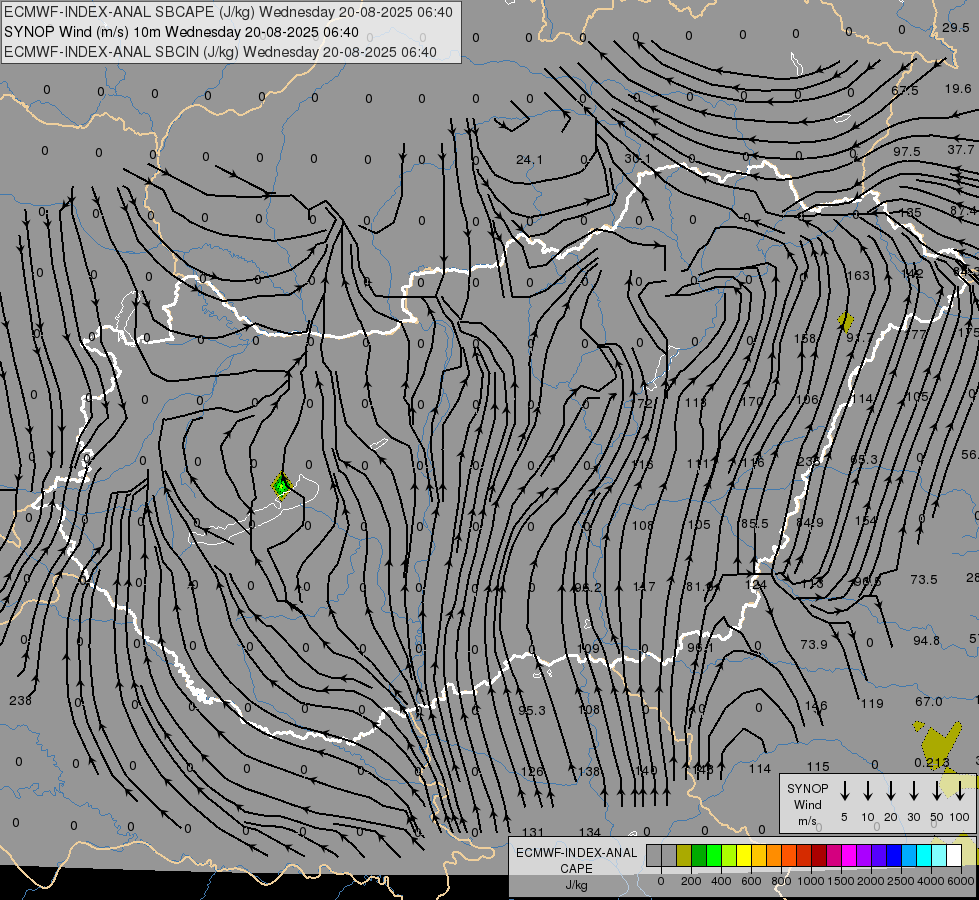This screenshot has height=900, width=979.
Task: Pick the white CAPE legend swatch
Action: tap(954, 855)
